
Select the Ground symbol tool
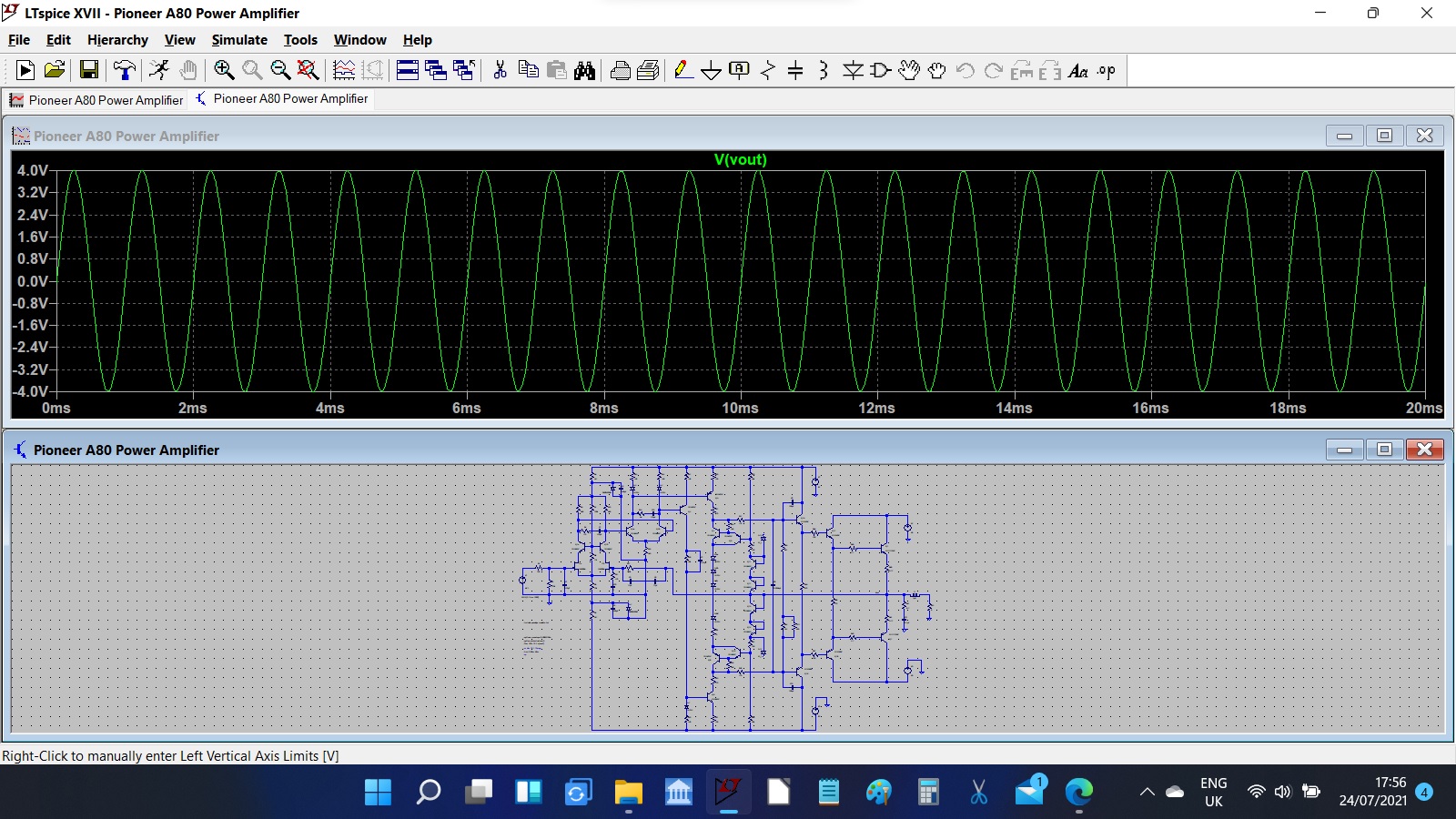[712, 70]
